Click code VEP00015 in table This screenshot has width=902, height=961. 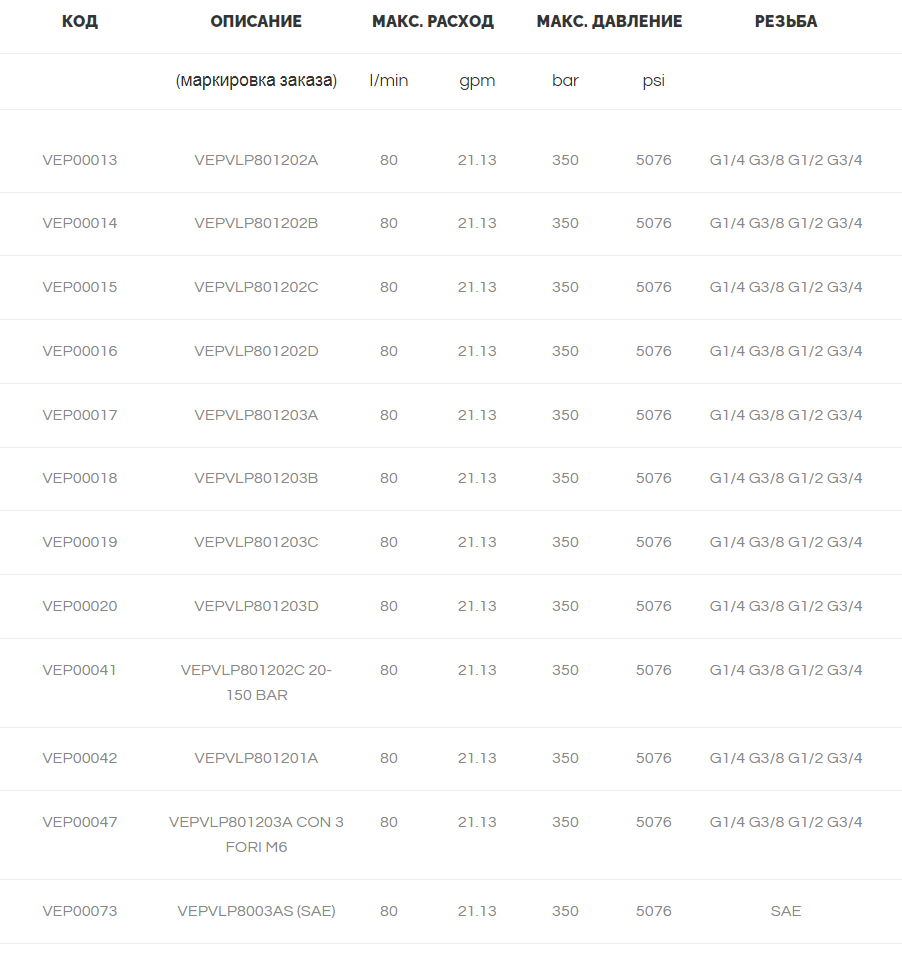80,287
